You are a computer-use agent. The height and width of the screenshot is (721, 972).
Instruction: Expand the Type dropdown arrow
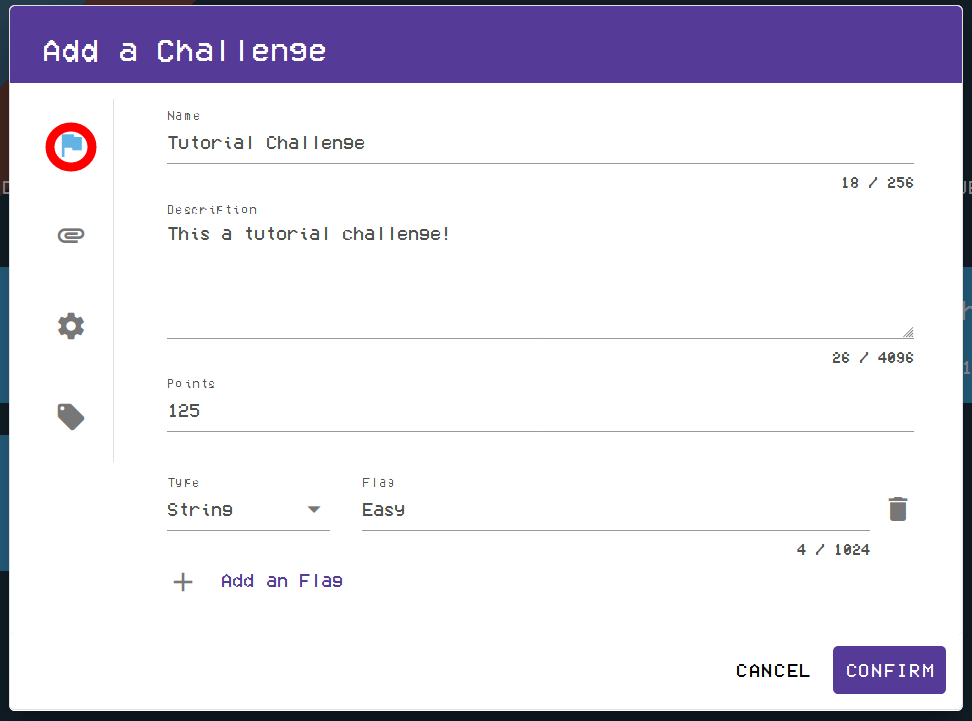click(x=314, y=510)
